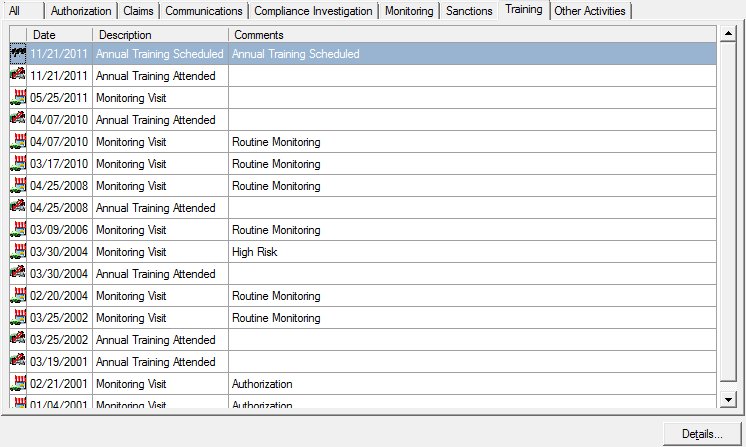Switch to the Authorization tab

click(x=81, y=11)
